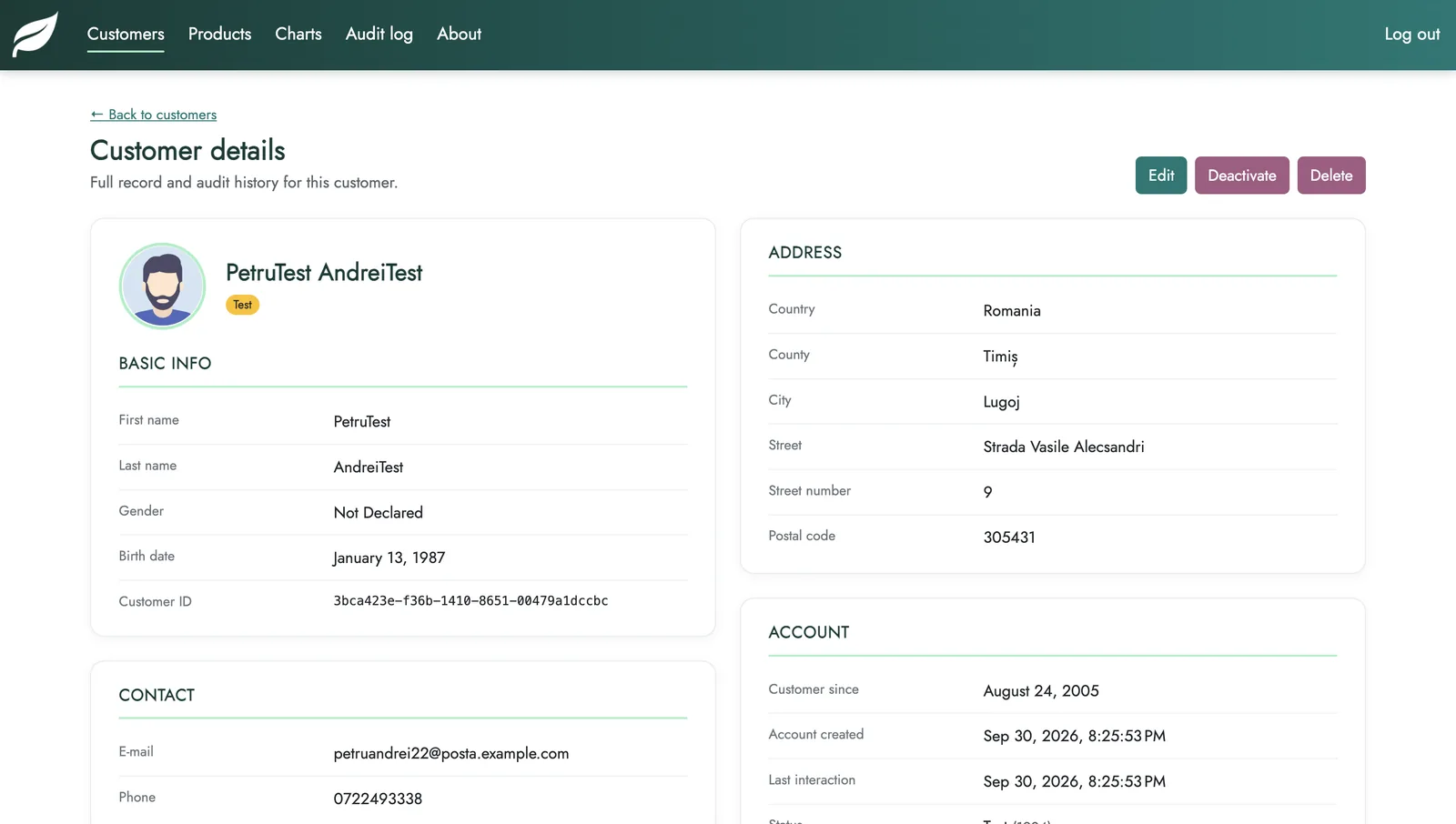Click the yellow Test badge
The height and width of the screenshot is (824, 1456).
[x=242, y=305]
